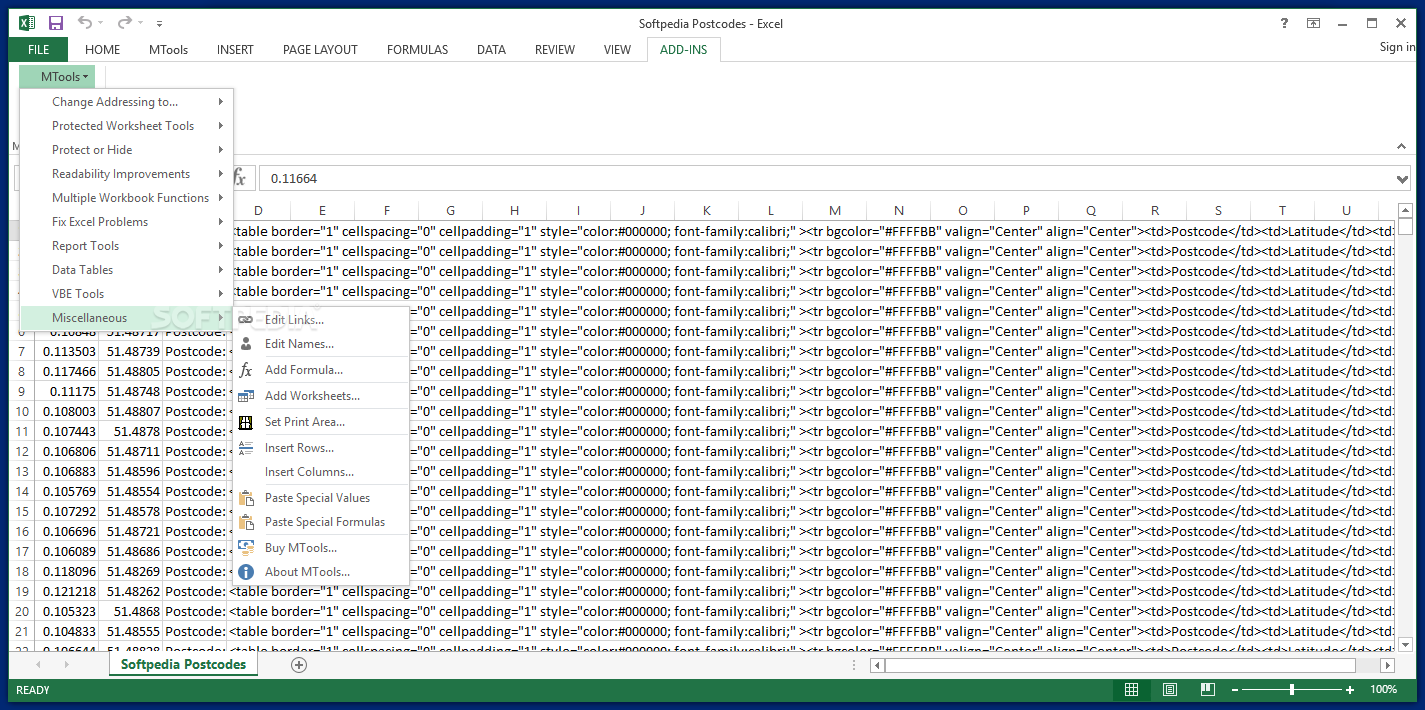
Task: Expand Data Tables submenu
Action: click(126, 270)
